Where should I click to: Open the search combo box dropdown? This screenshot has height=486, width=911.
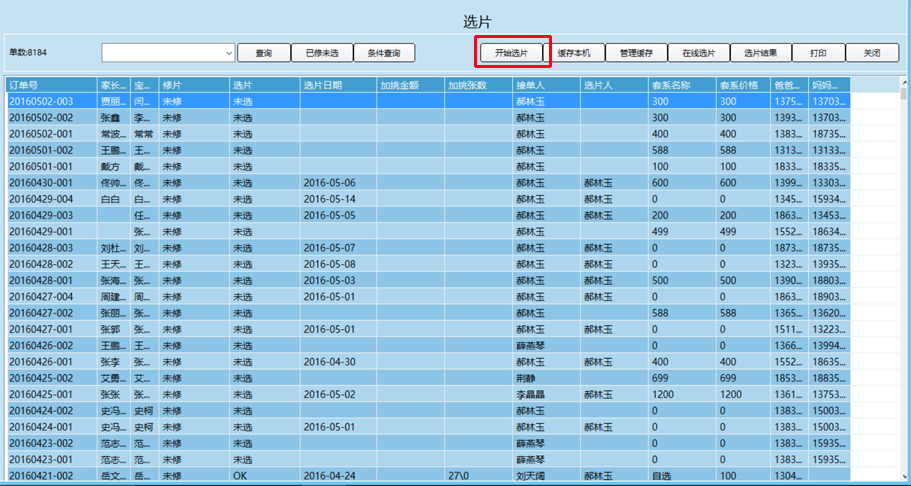228,53
